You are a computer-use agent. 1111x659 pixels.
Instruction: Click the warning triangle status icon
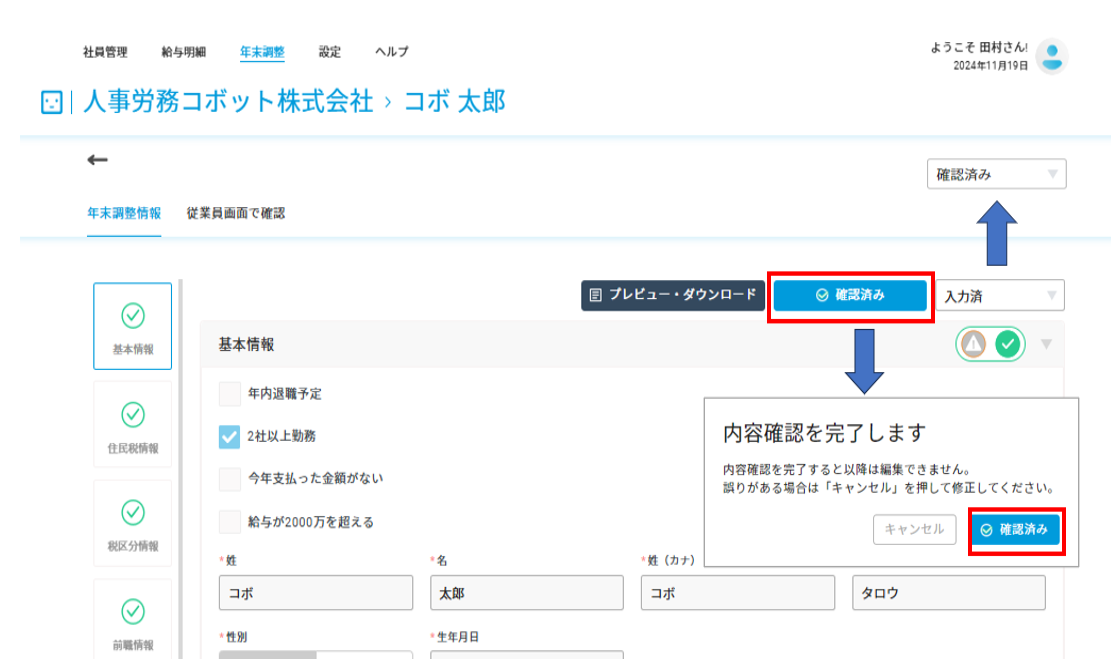(x=973, y=344)
